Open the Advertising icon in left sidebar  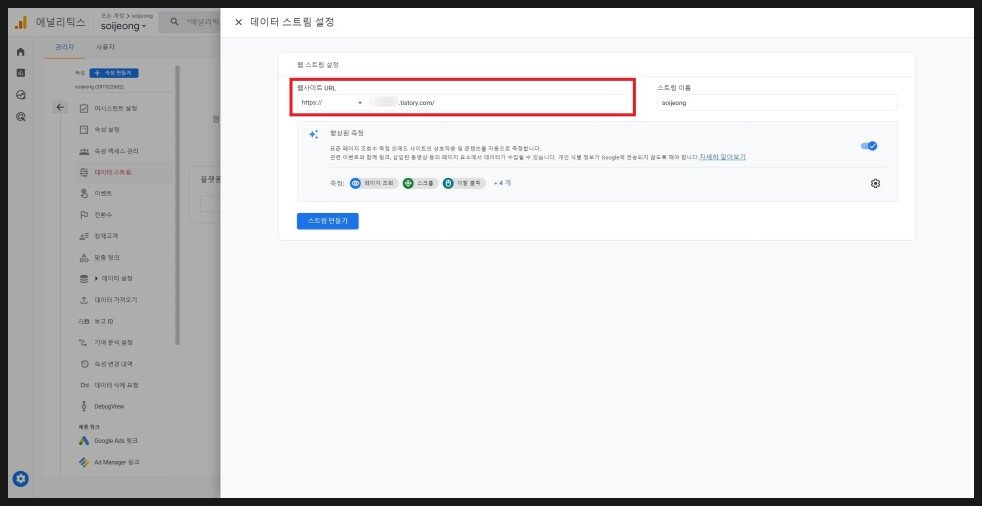[21, 117]
